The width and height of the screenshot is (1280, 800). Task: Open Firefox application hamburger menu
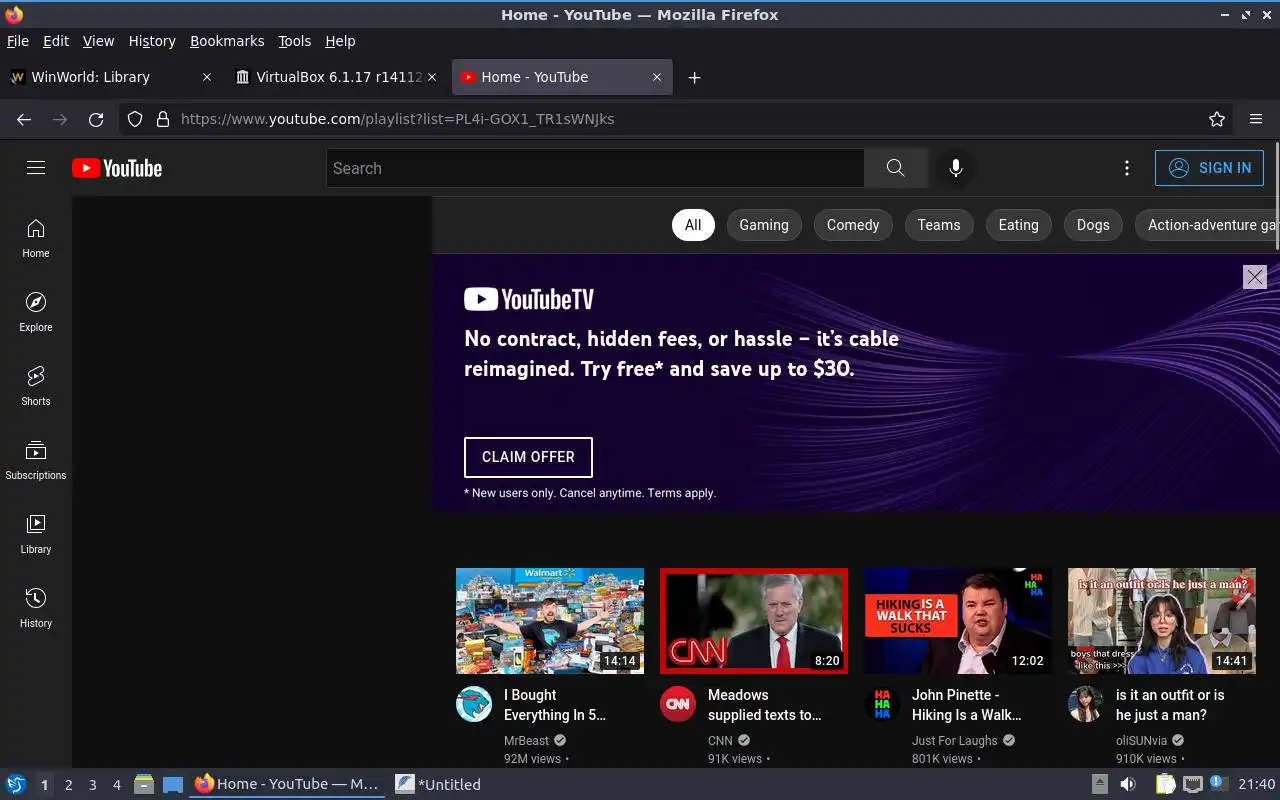click(1256, 119)
